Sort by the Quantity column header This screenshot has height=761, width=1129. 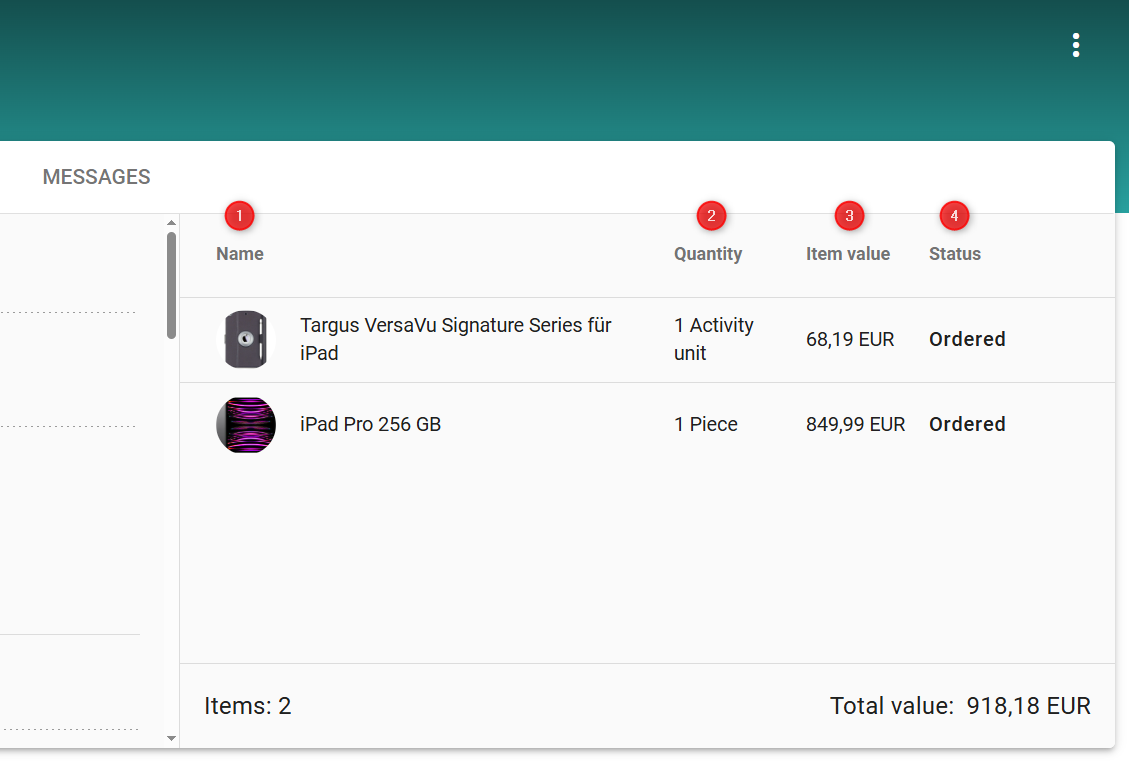[x=708, y=254]
